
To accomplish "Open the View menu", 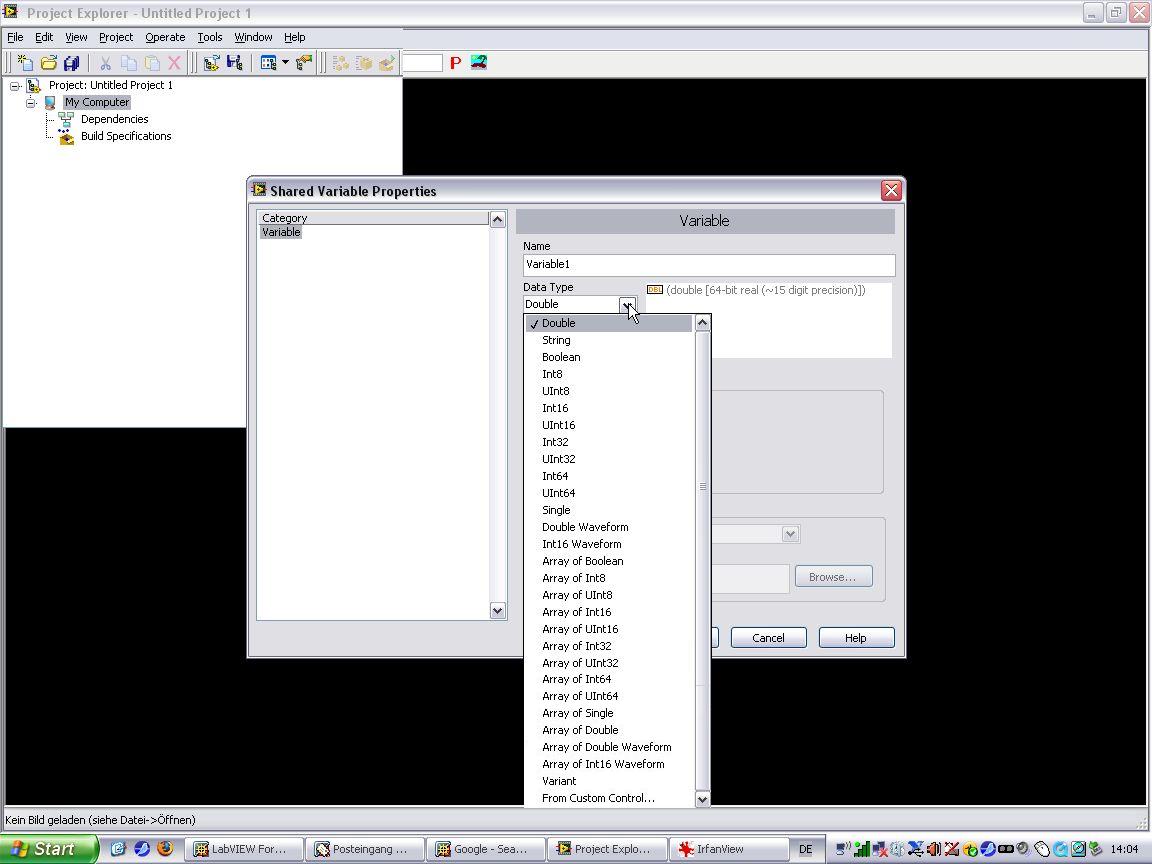I will coord(76,37).
